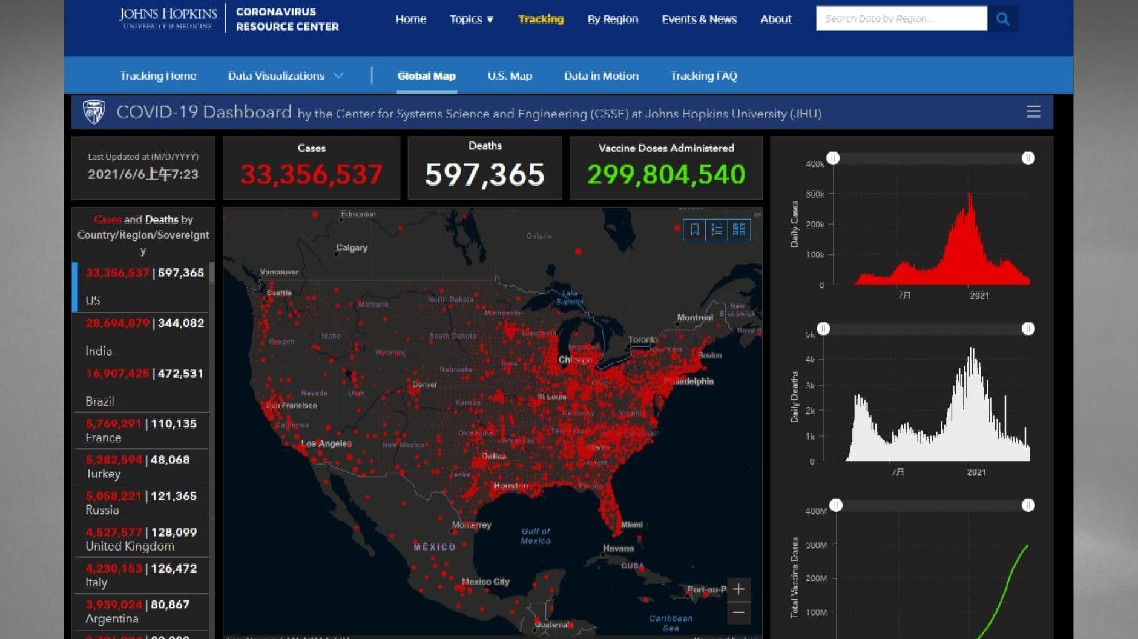This screenshot has width=1138, height=639.
Task: Open the map legend list icon
Action: pos(717,229)
